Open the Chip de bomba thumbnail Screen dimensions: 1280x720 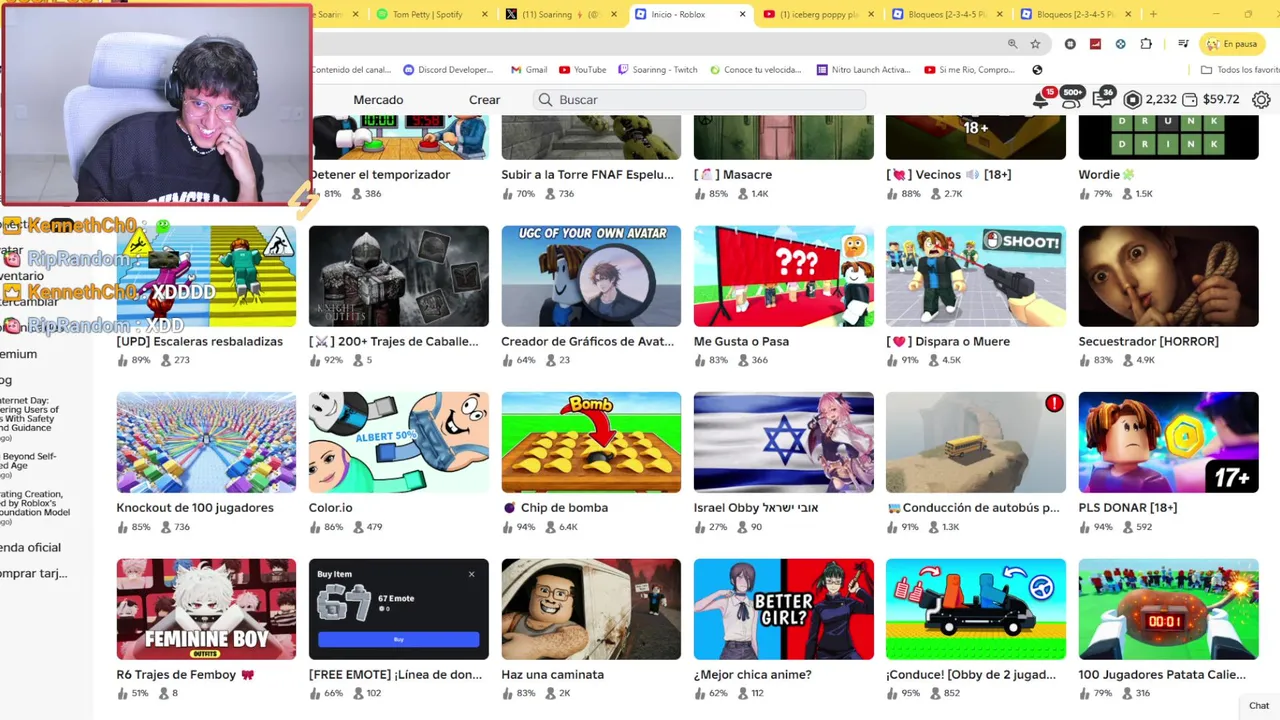[x=591, y=442]
